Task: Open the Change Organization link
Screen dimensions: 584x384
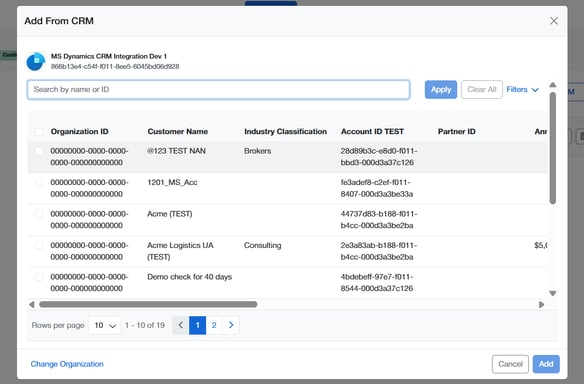Action: pos(67,364)
